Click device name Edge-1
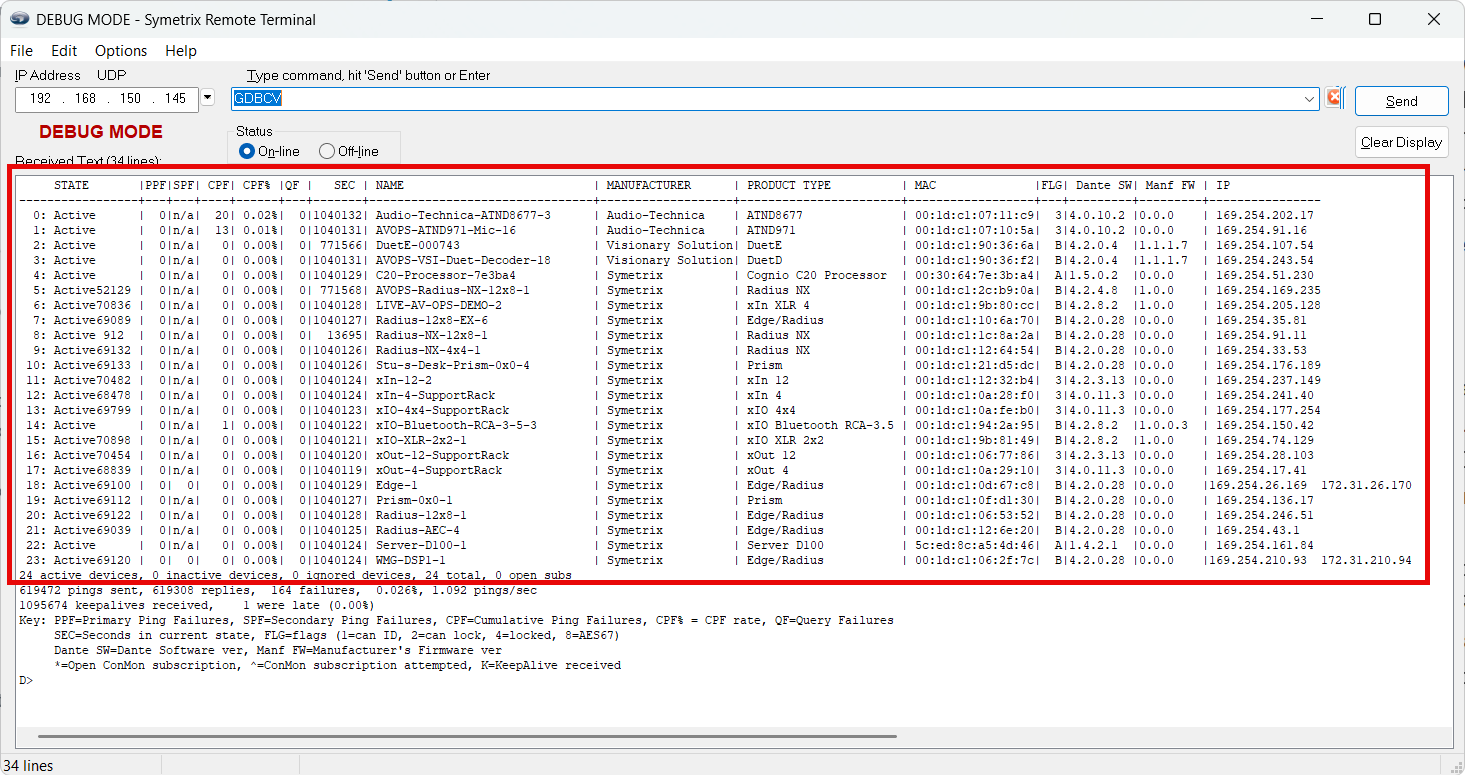The image size is (1465, 775). click(x=397, y=485)
